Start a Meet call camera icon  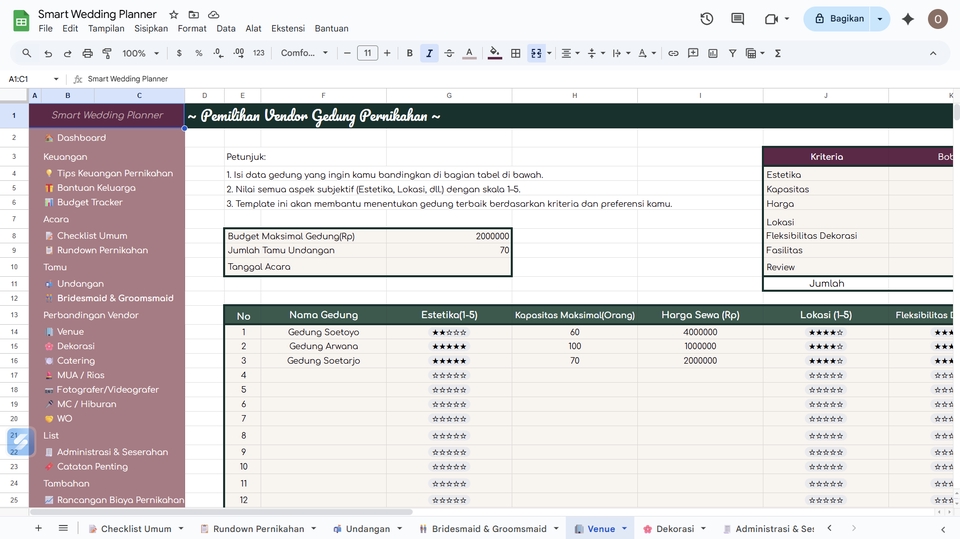tap(771, 19)
